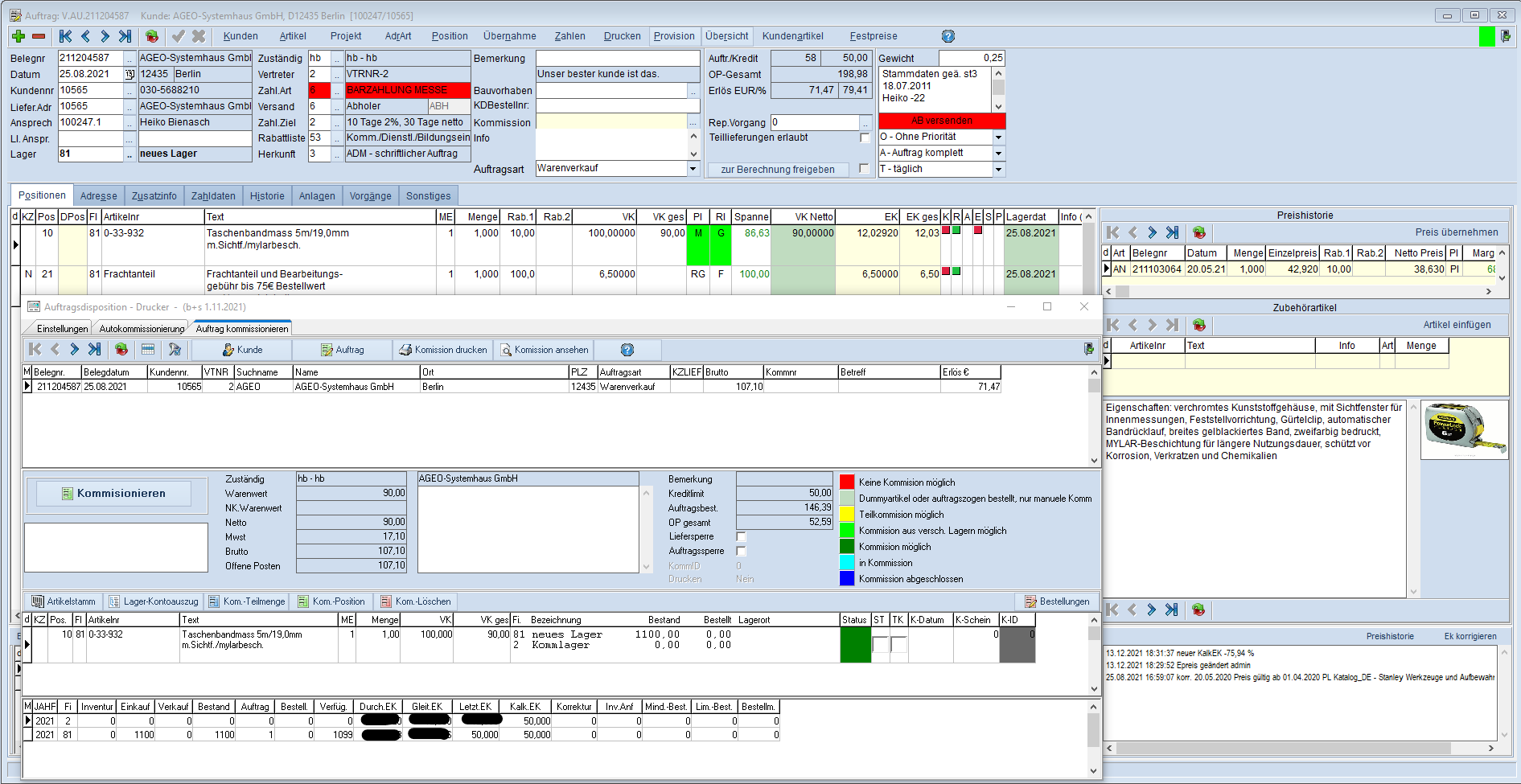
Task: Toggle the Liefersperre checkbox
Action: pyautogui.click(x=742, y=536)
